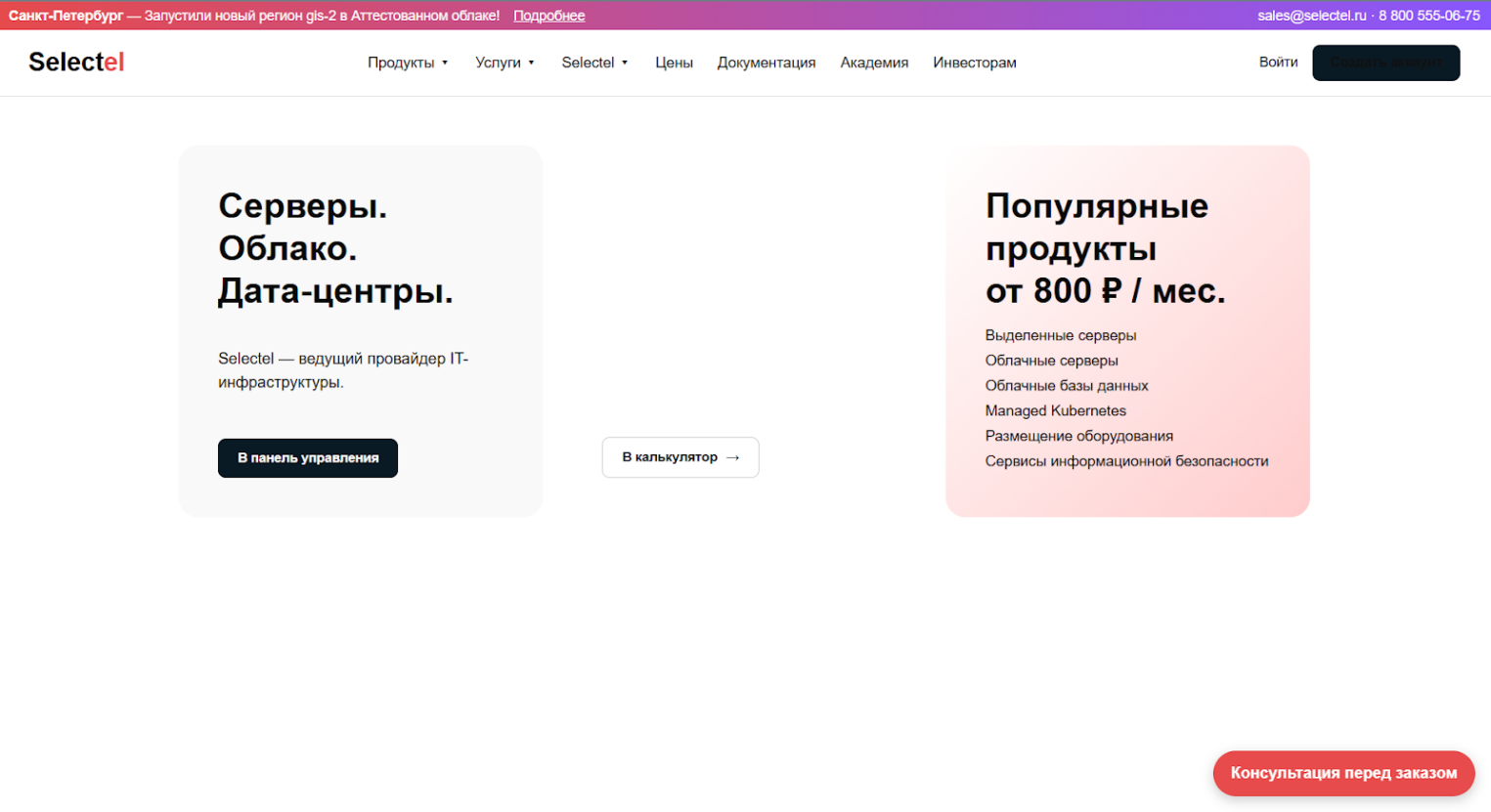1491x812 pixels.
Task: Click В панель управления button
Action: 307,457
